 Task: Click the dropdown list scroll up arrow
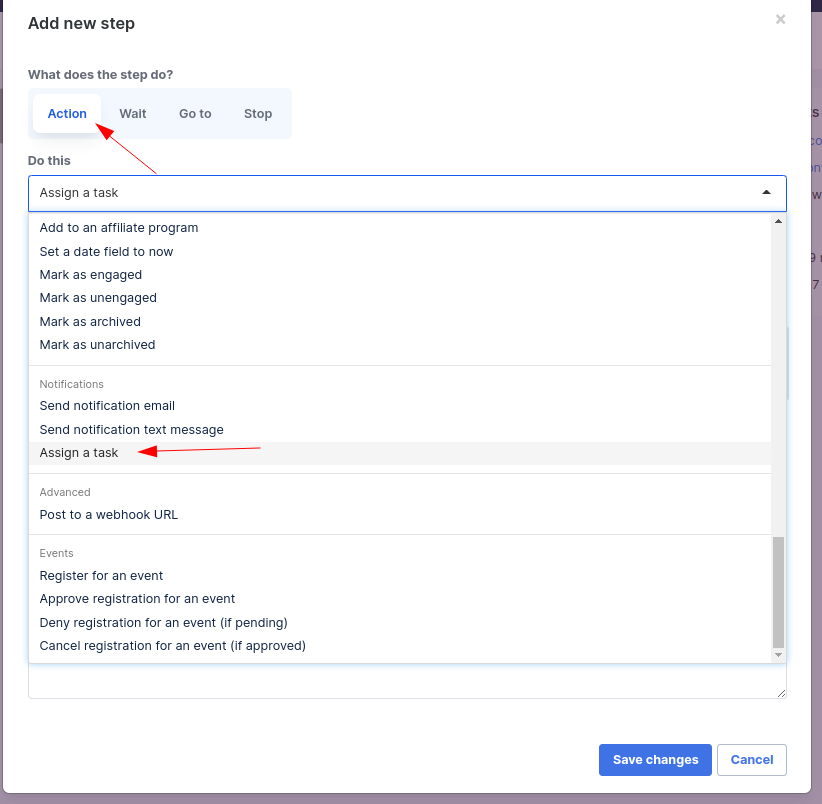coord(778,221)
